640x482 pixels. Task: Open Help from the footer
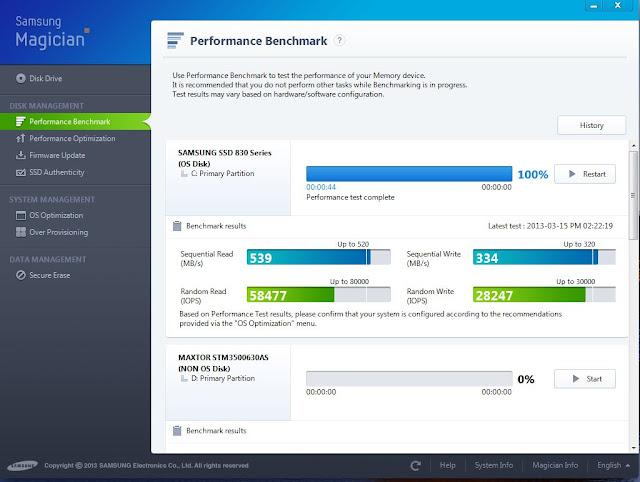(x=447, y=465)
